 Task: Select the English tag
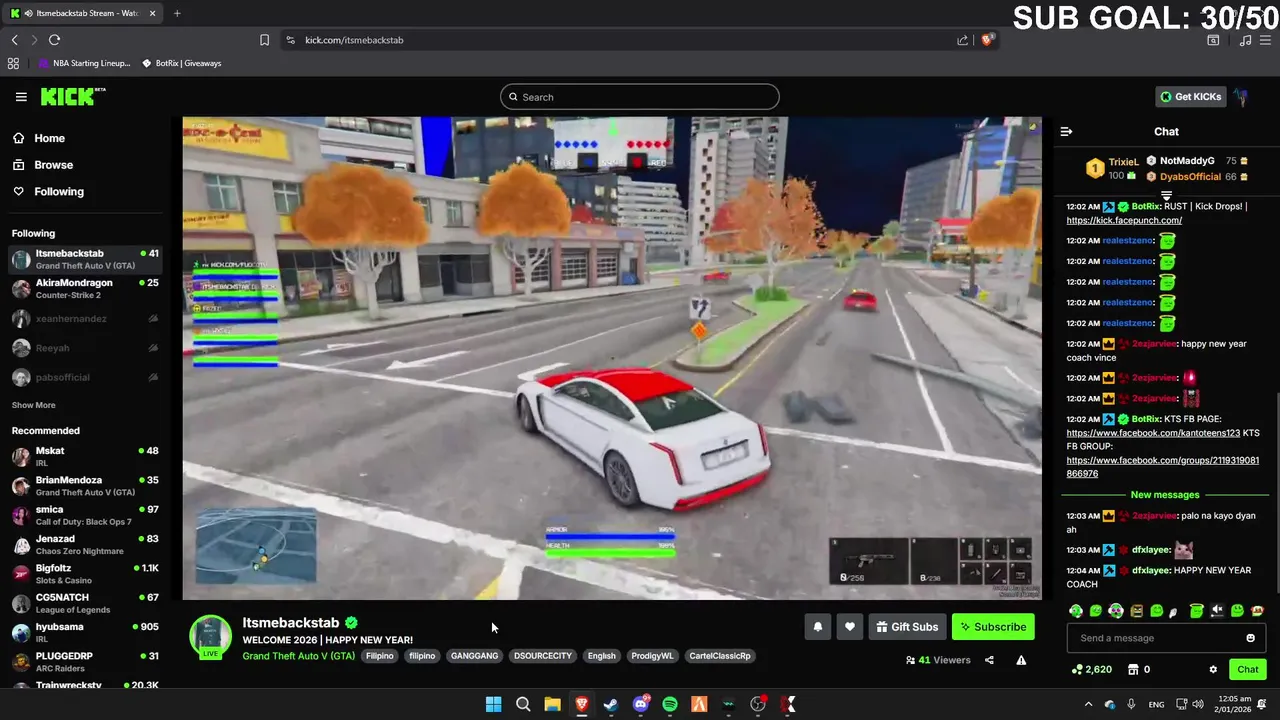coord(601,656)
